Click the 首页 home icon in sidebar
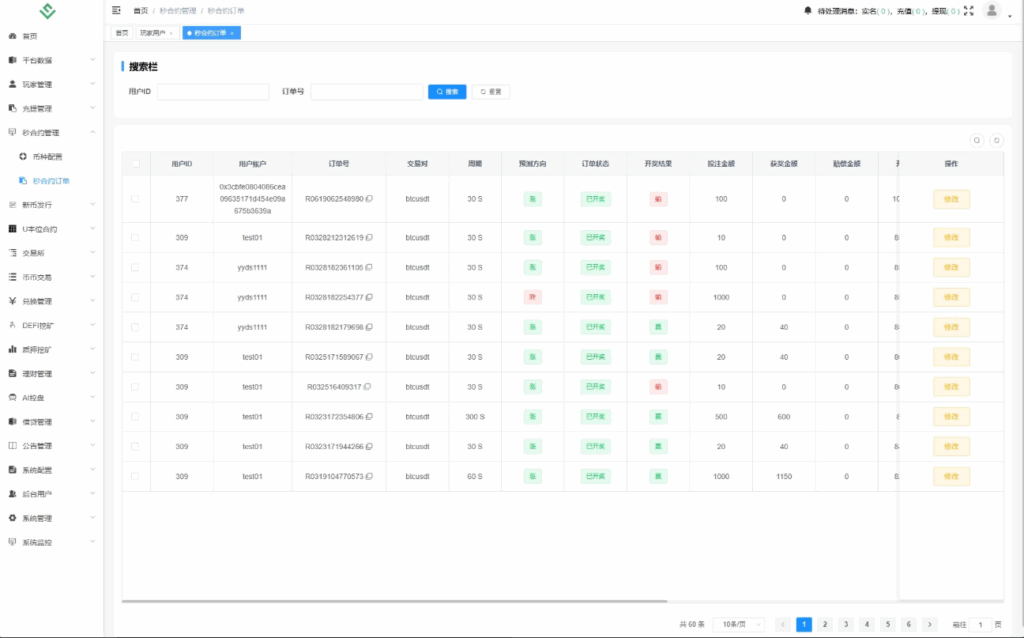The image size is (1024, 638). pos(12,36)
